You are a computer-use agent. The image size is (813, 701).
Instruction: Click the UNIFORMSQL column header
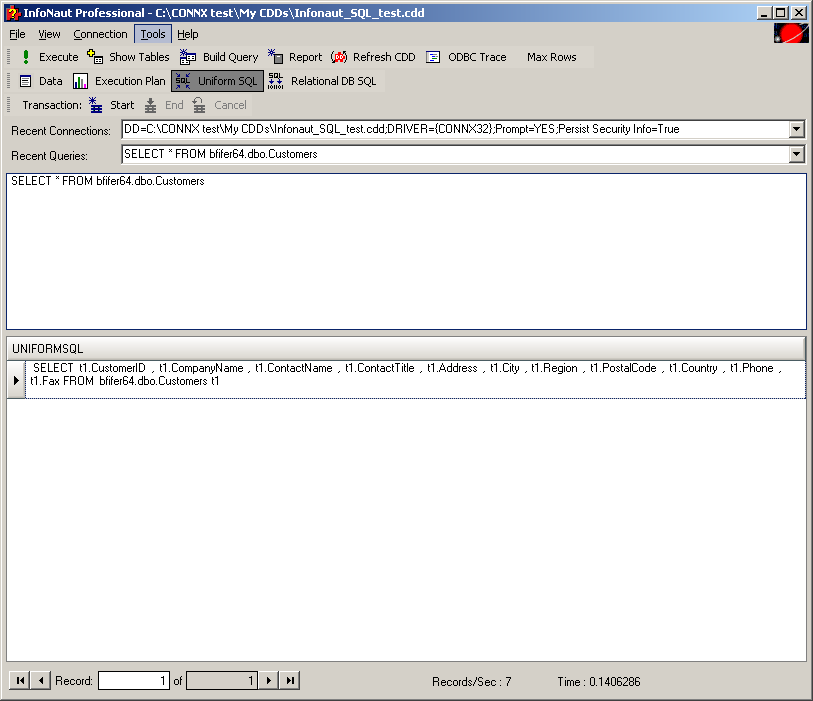[406, 348]
